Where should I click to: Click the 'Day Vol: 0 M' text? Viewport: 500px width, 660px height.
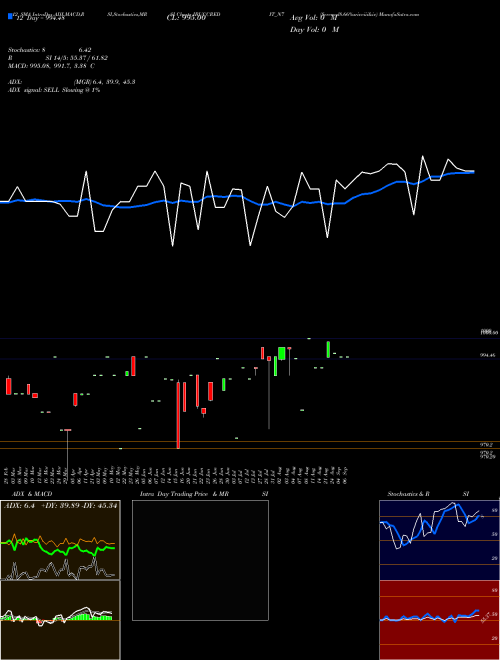point(314,29)
